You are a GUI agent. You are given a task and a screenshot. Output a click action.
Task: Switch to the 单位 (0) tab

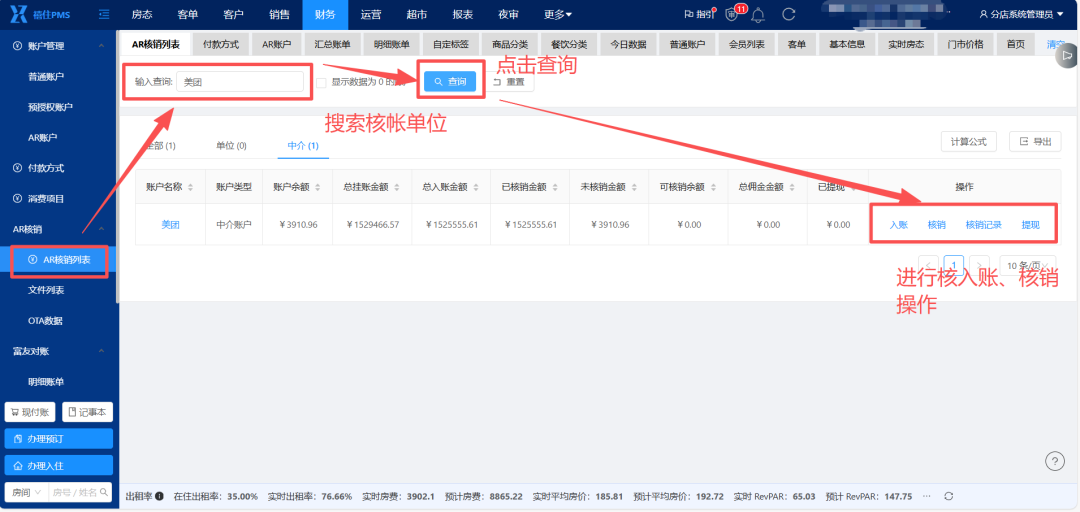coord(231,145)
